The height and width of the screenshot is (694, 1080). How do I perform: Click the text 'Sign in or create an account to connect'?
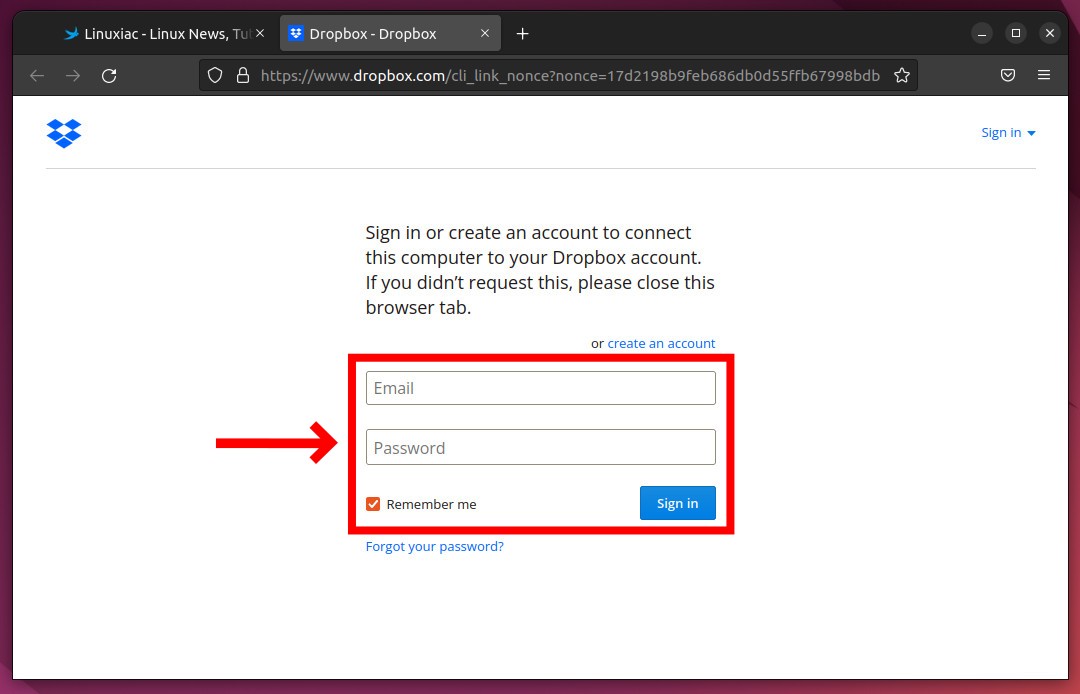click(528, 233)
